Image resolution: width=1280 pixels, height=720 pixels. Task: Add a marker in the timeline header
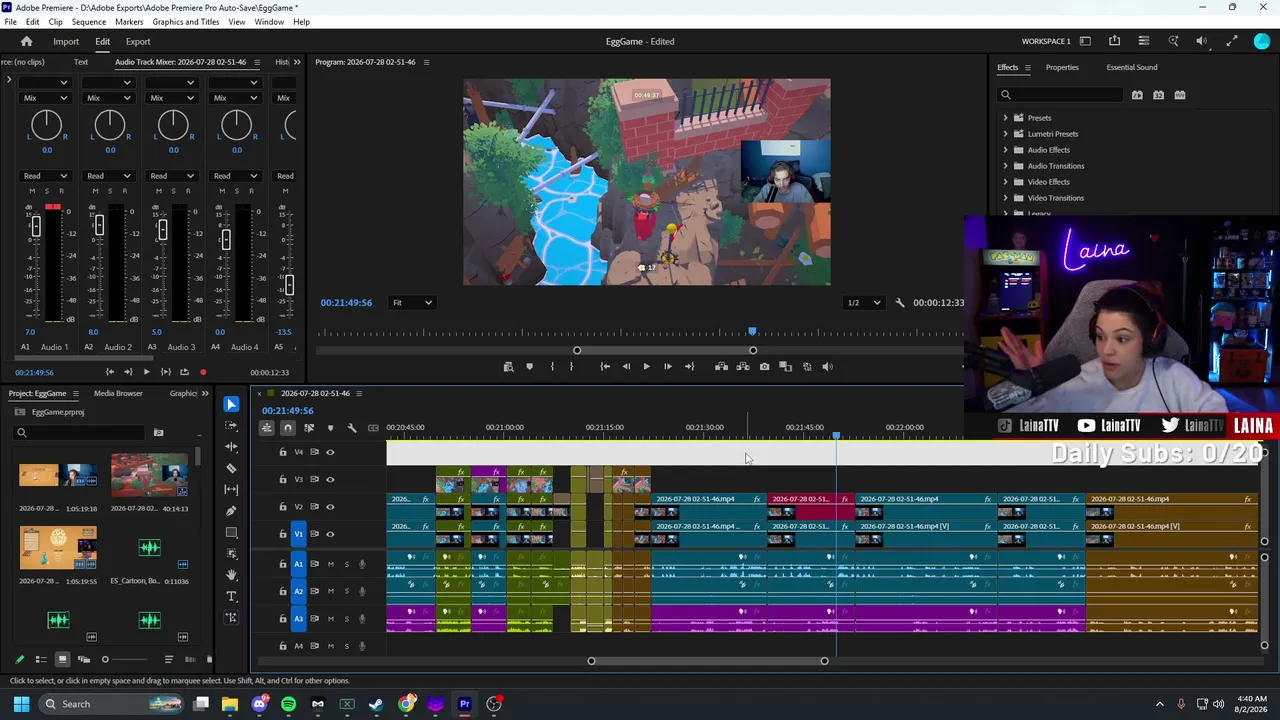click(x=330, y=428)
